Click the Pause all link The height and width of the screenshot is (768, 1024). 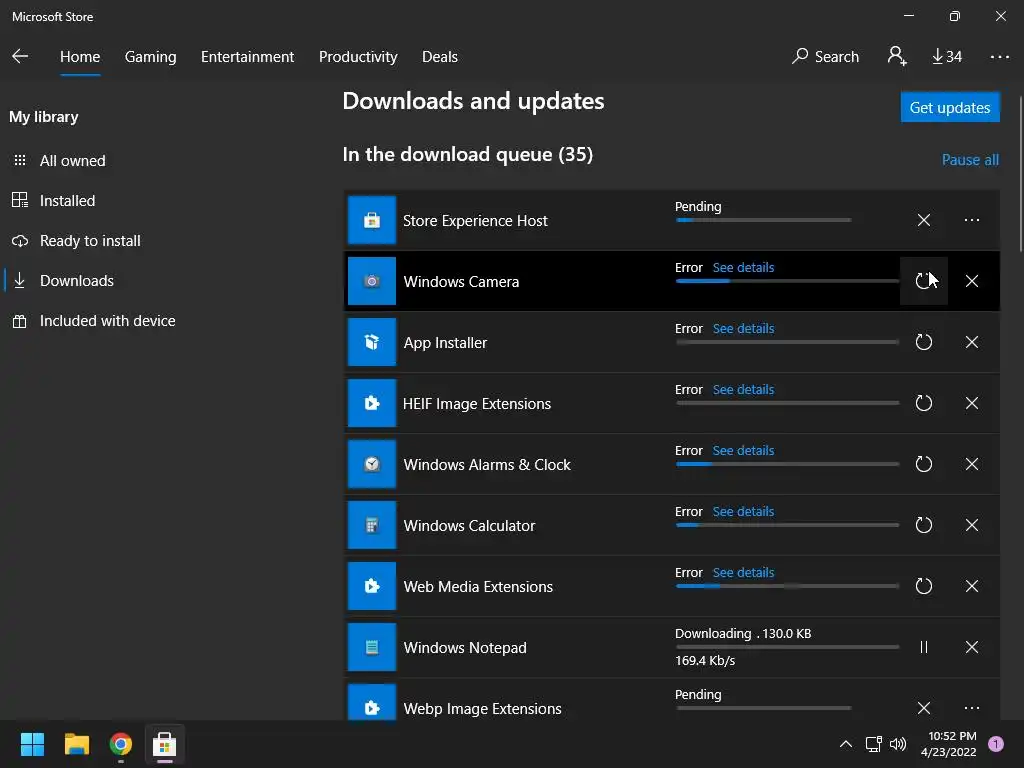tap(970, 160)
